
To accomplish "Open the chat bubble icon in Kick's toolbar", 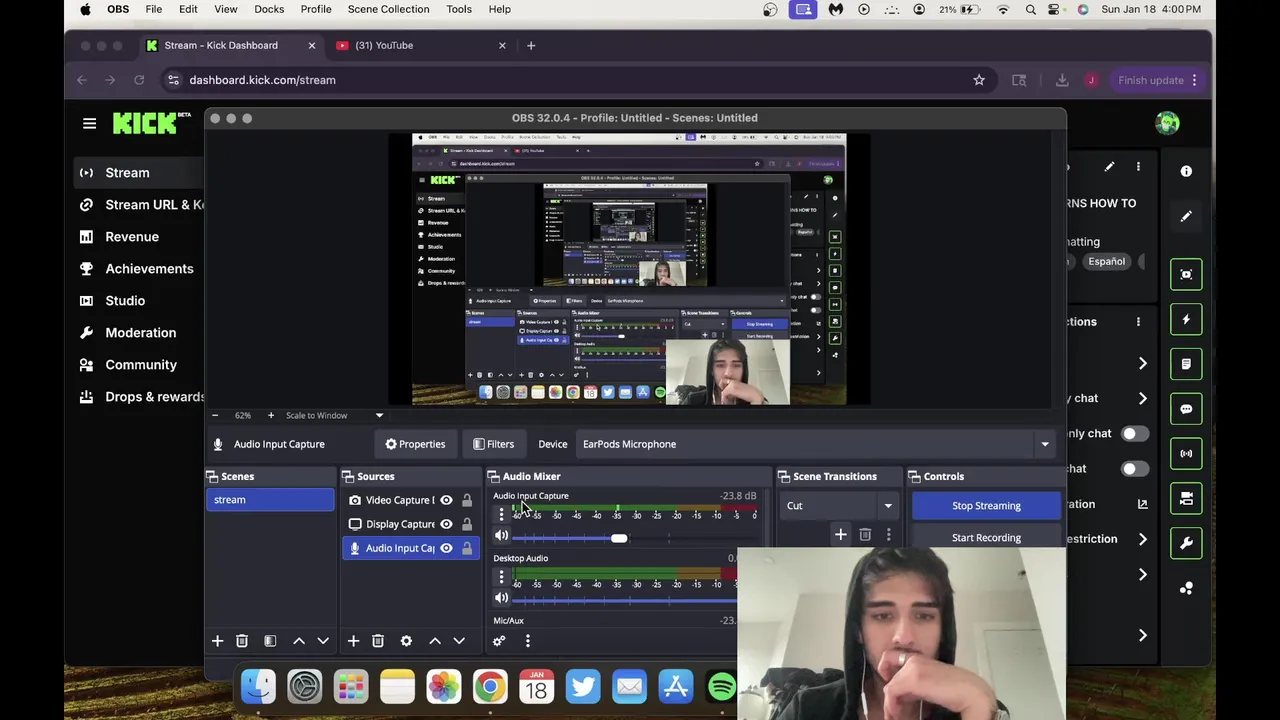I will click(1186, 409).
